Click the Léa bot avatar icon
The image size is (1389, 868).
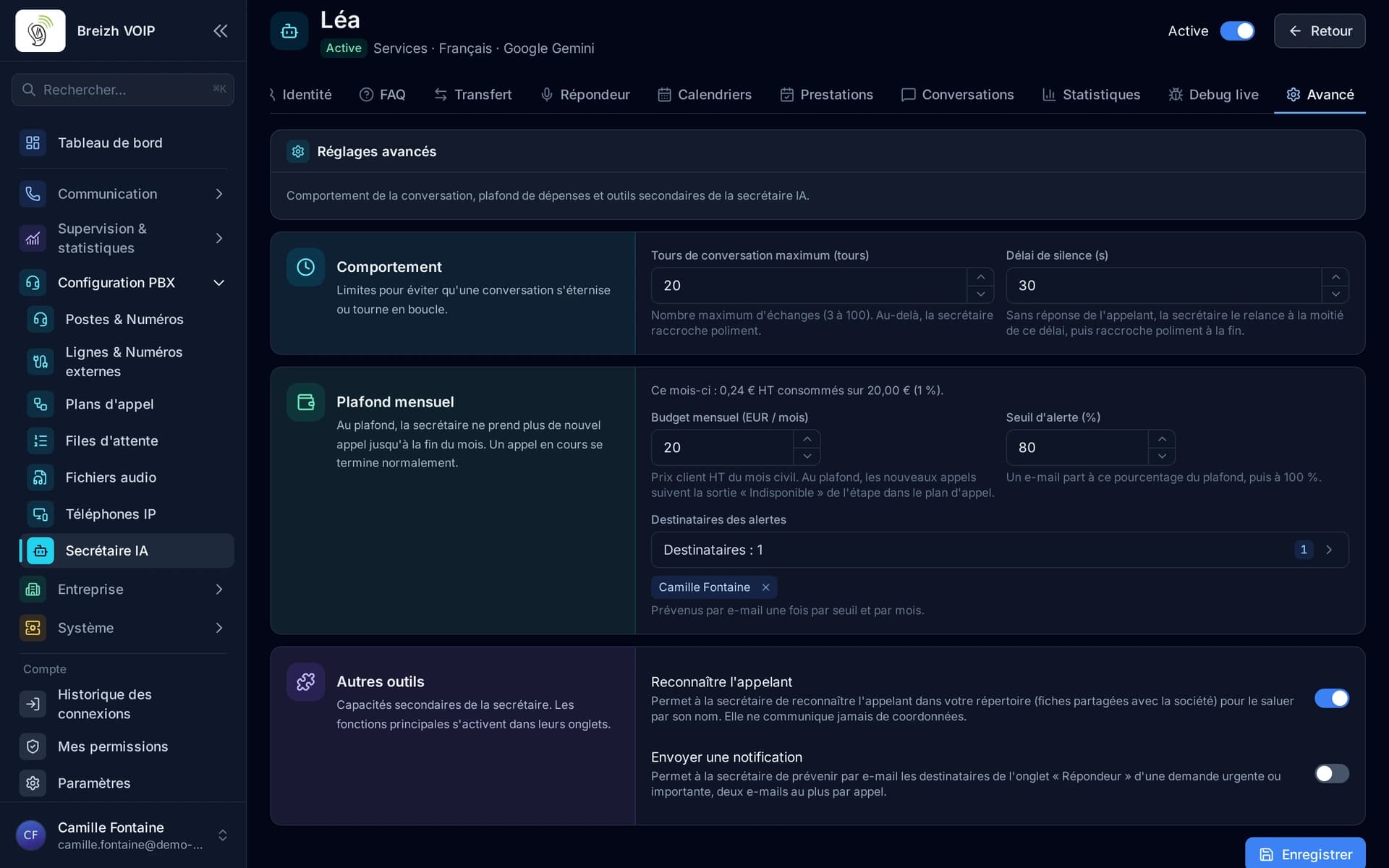(x=289, y=31)
